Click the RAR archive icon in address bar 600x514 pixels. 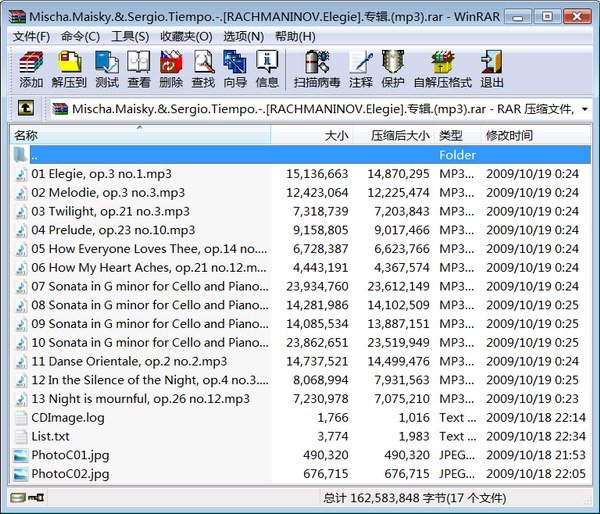(x=60, y=109)
